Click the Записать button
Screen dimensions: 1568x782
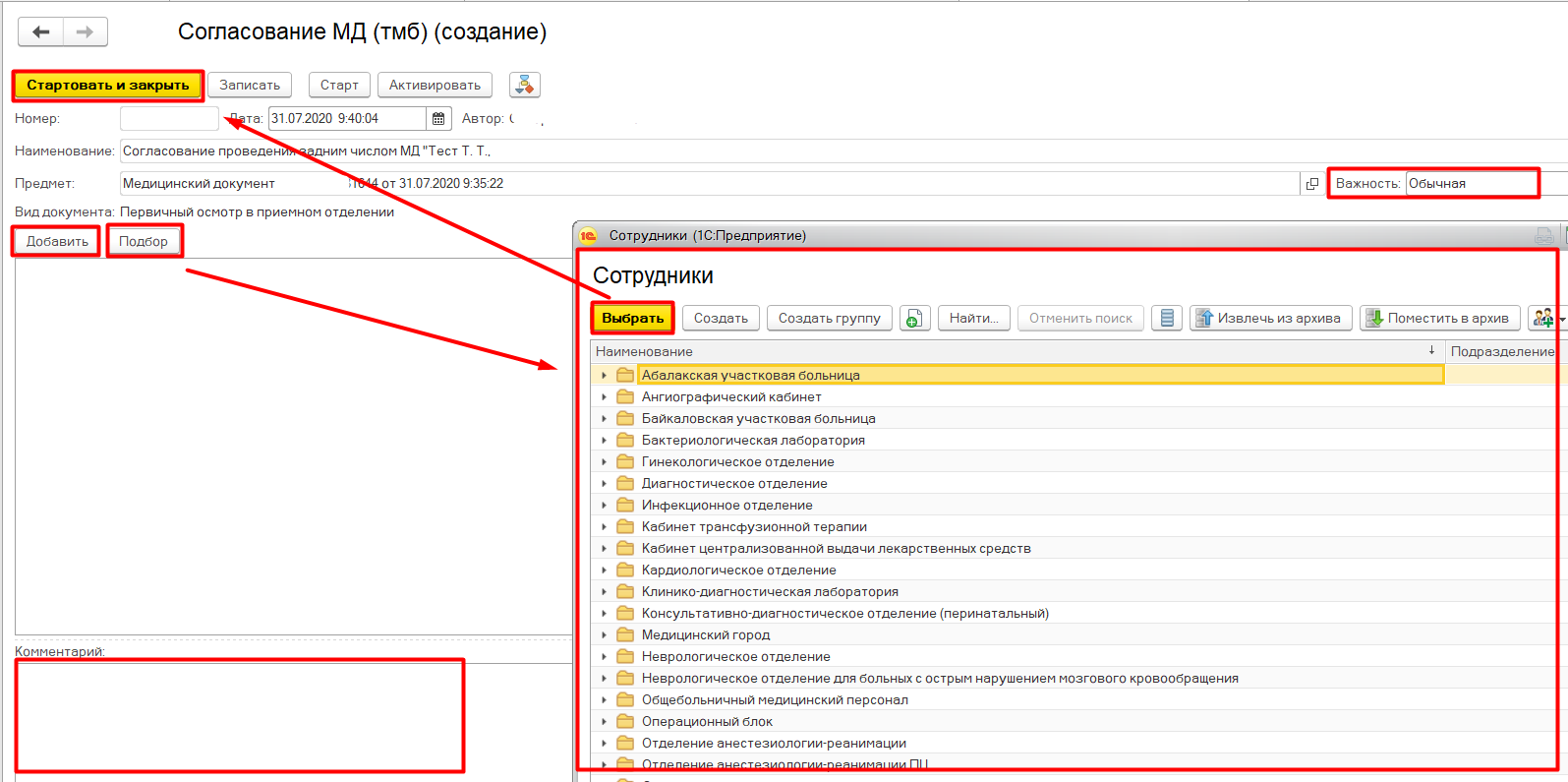point(250,85)
